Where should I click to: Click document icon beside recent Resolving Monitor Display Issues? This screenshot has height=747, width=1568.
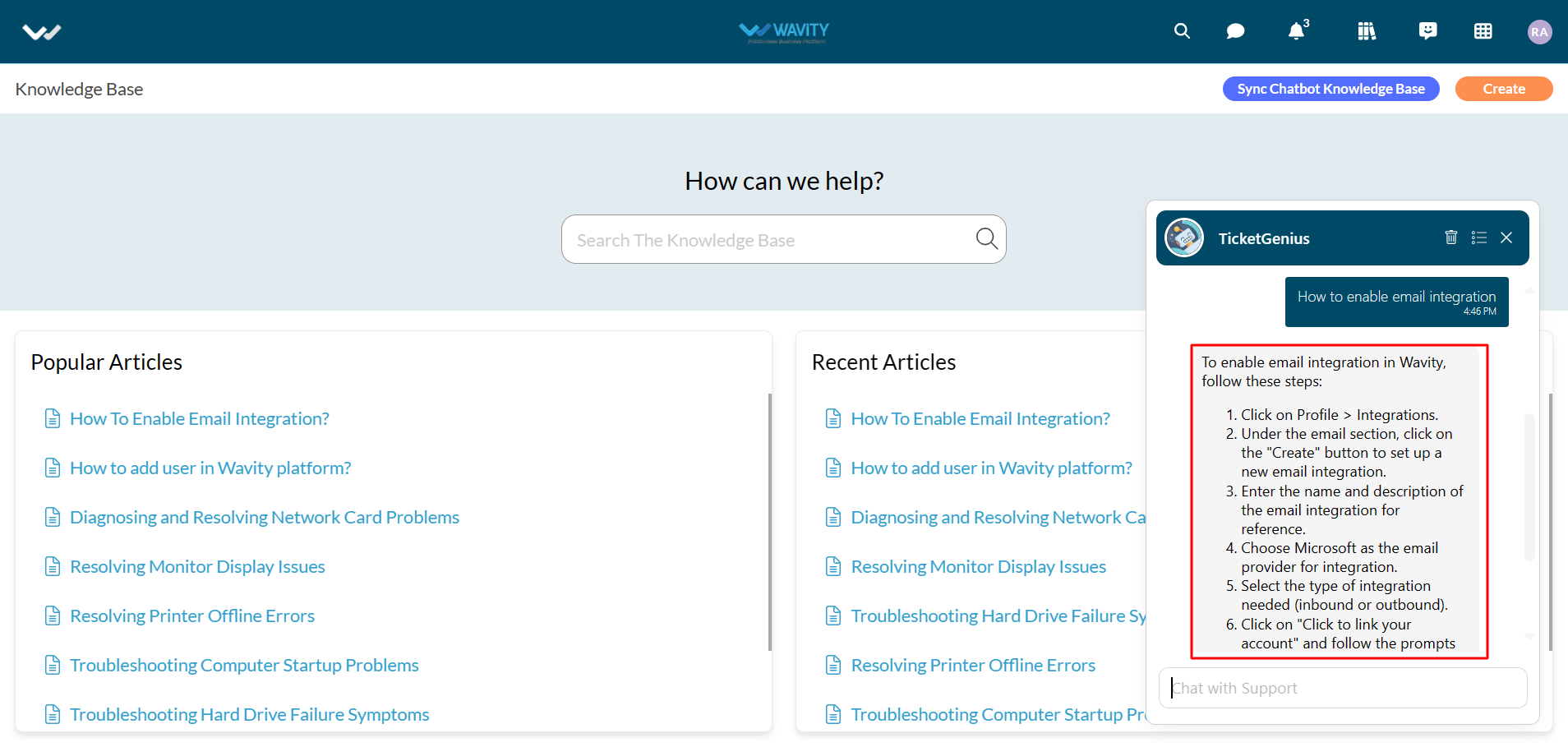[x=833, y=566]
